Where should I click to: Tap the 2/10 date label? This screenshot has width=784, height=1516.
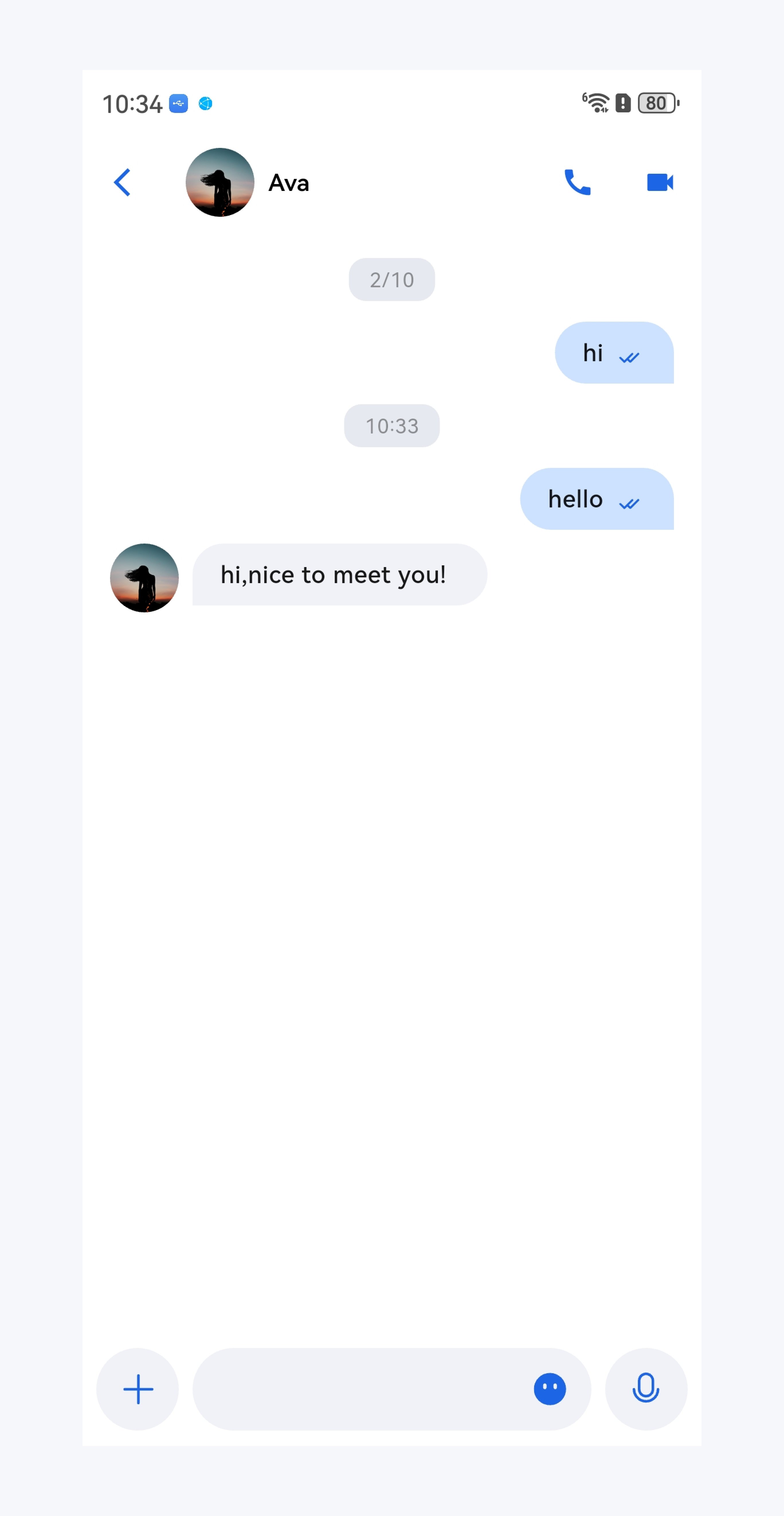392,280
